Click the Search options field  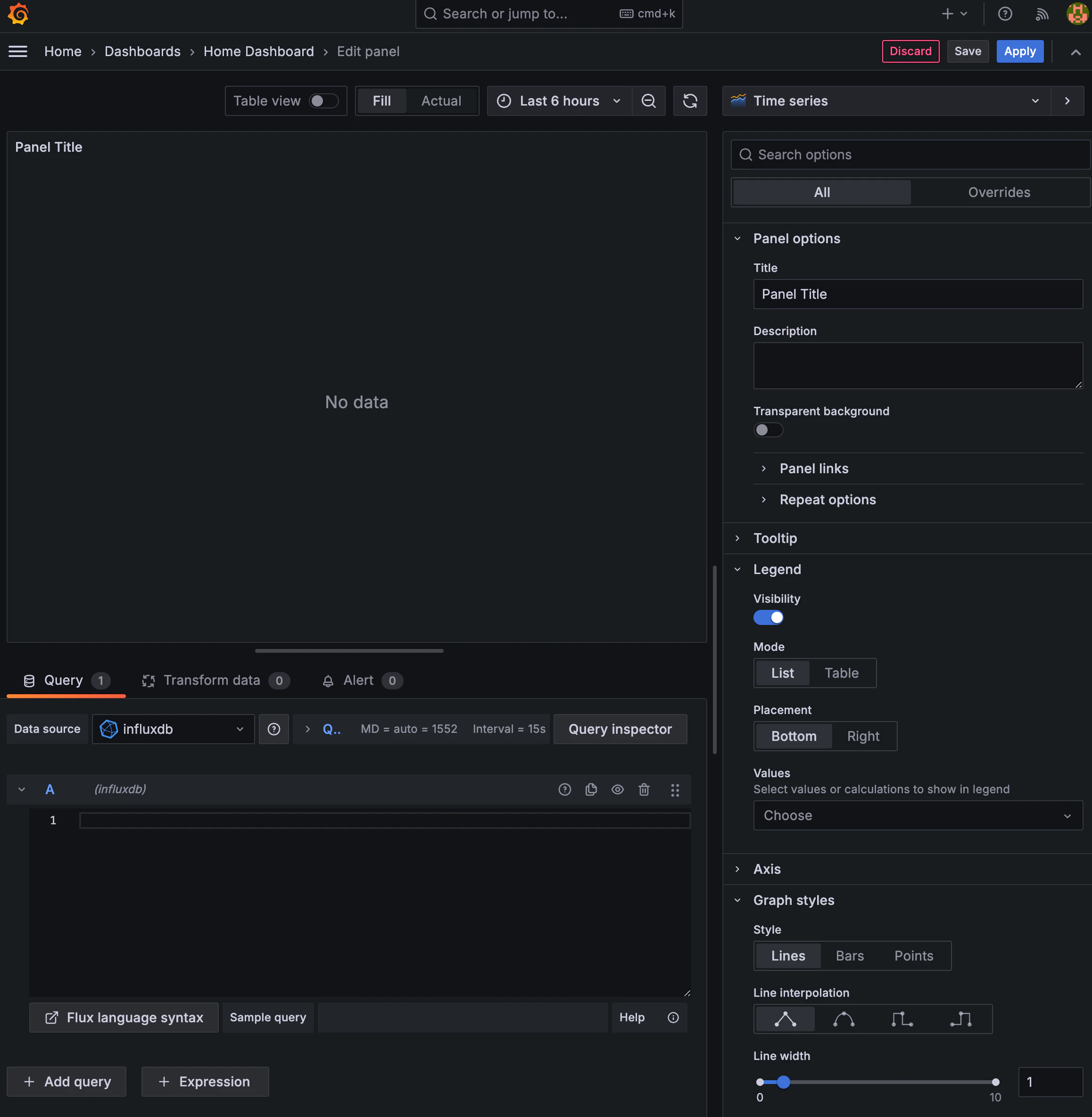911,155
